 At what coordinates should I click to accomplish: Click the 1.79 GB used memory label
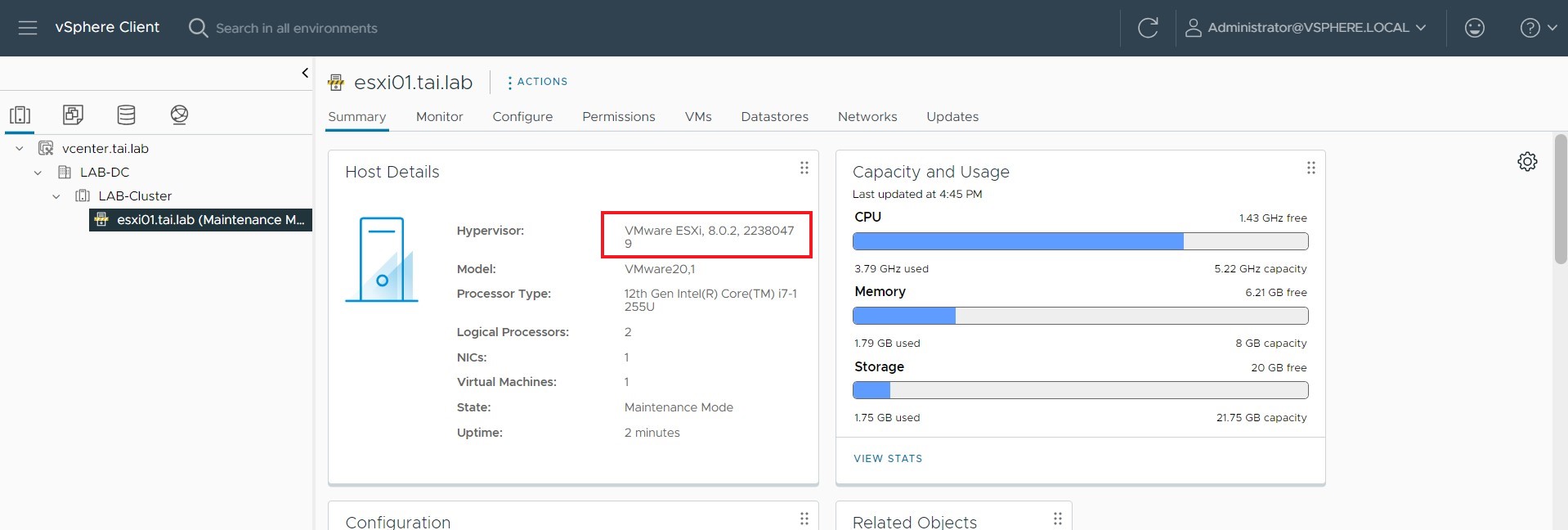[x=887, y=344]
